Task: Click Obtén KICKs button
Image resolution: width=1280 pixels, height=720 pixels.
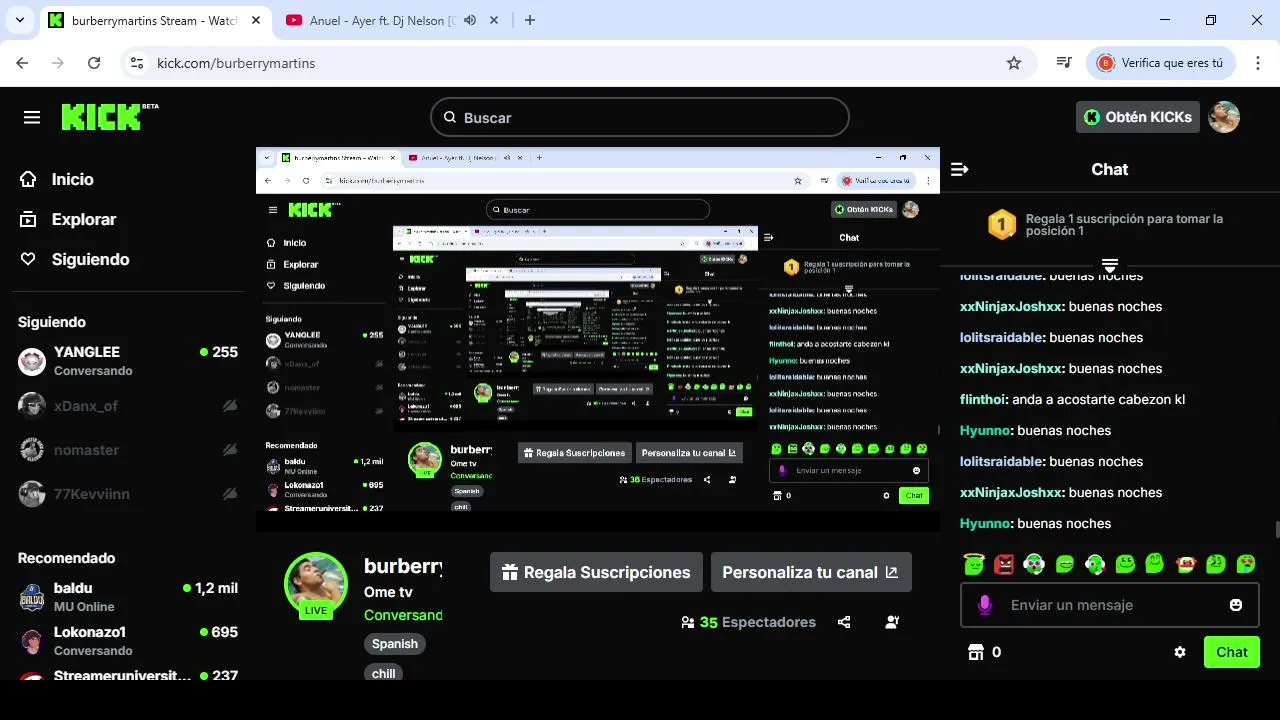Action: [x=1138, y=117]
